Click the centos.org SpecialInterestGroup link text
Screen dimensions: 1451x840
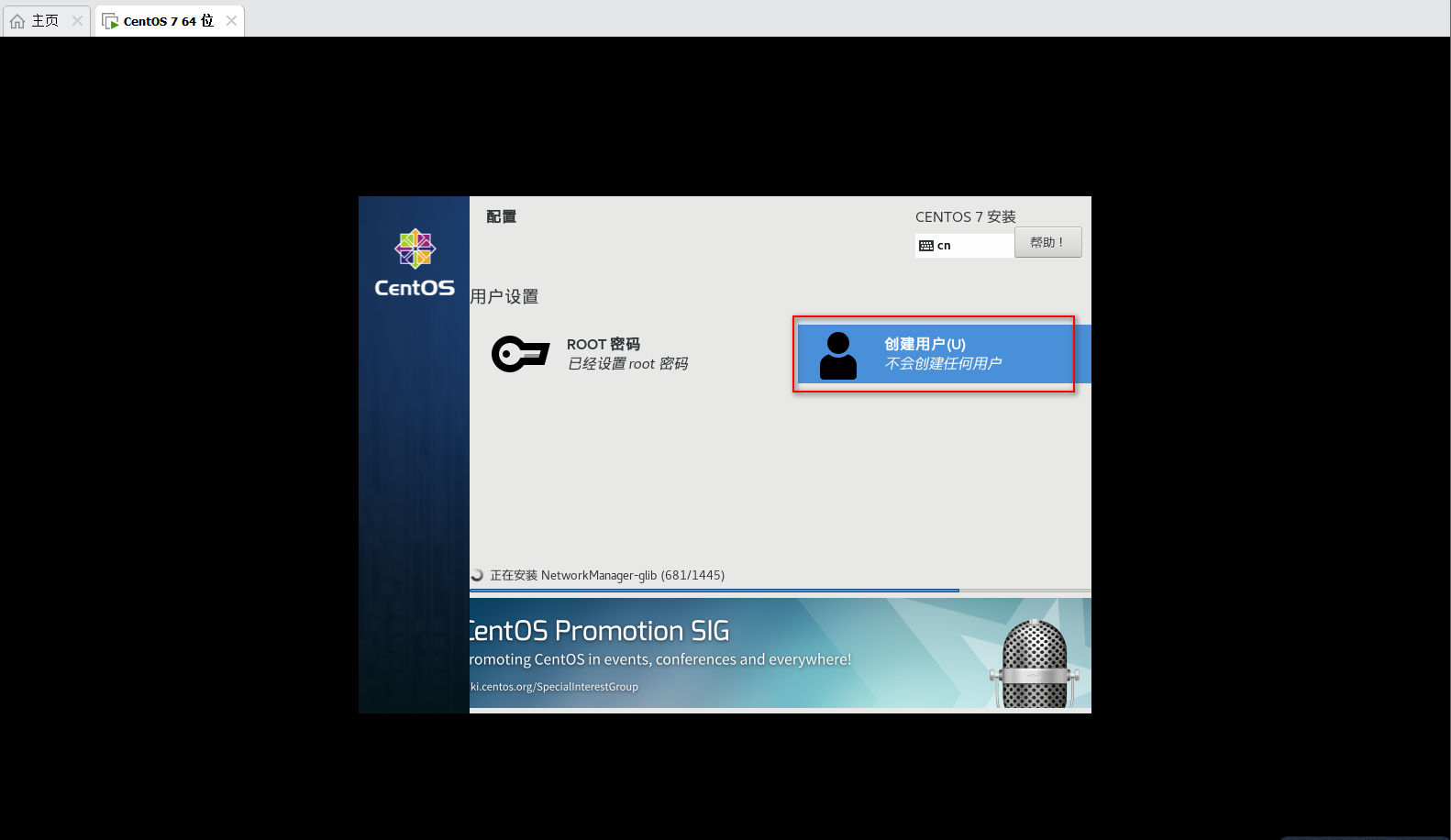(x=554, y=687)
